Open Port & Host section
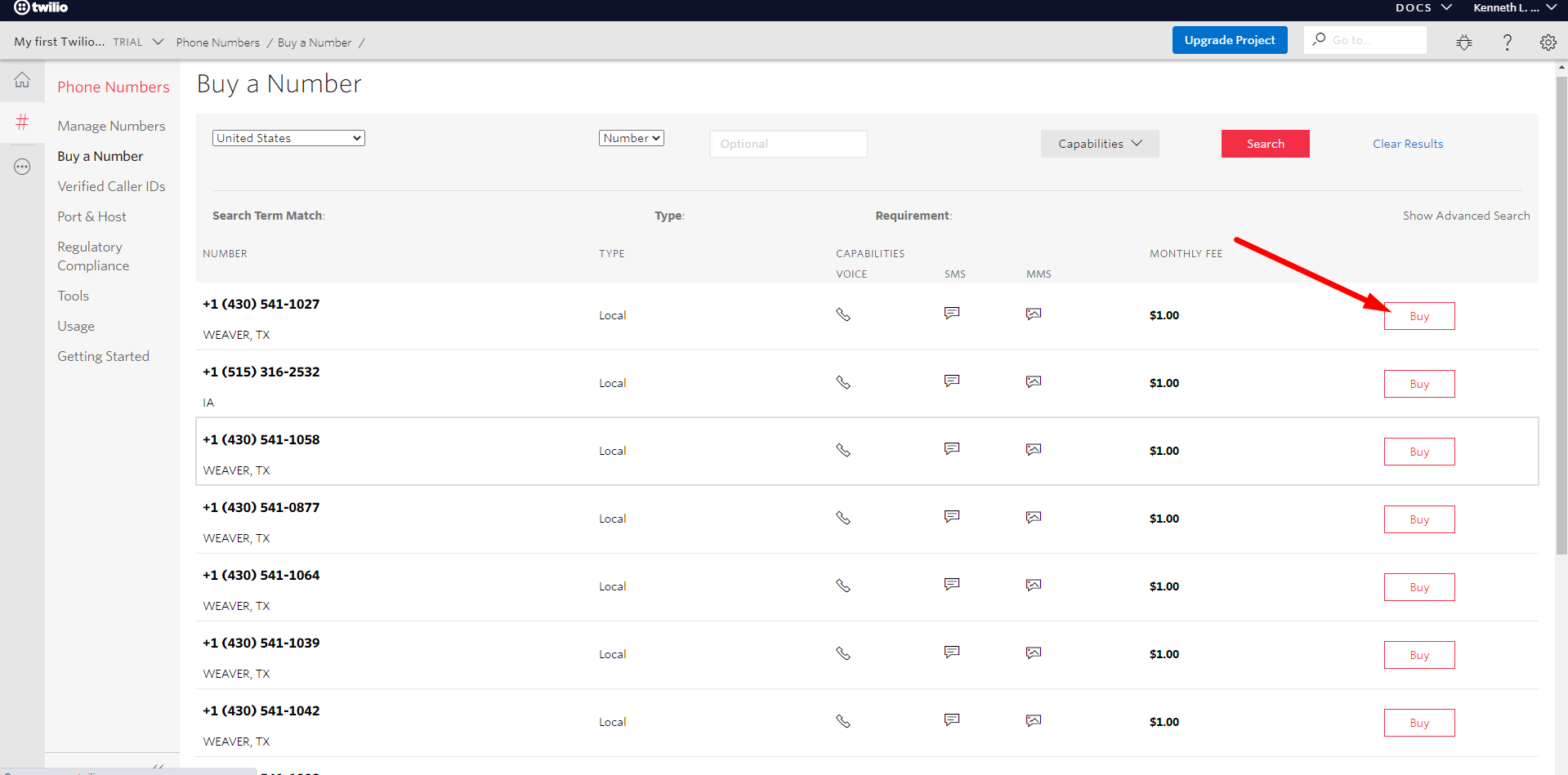The width and height of the screenshot is (1568, 775). tap(92, 216)
